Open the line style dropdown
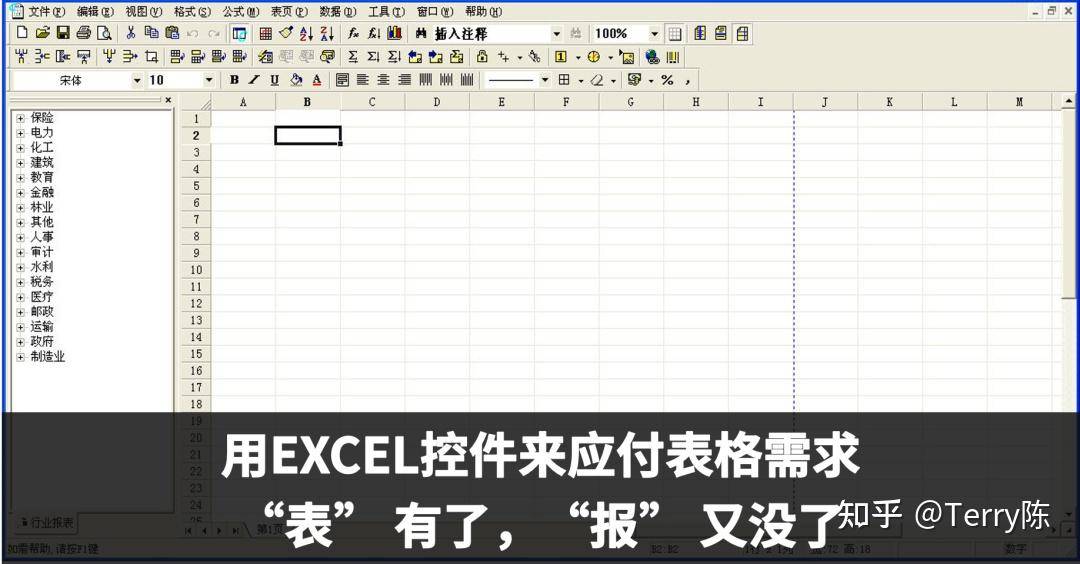 tap(545, 80)
